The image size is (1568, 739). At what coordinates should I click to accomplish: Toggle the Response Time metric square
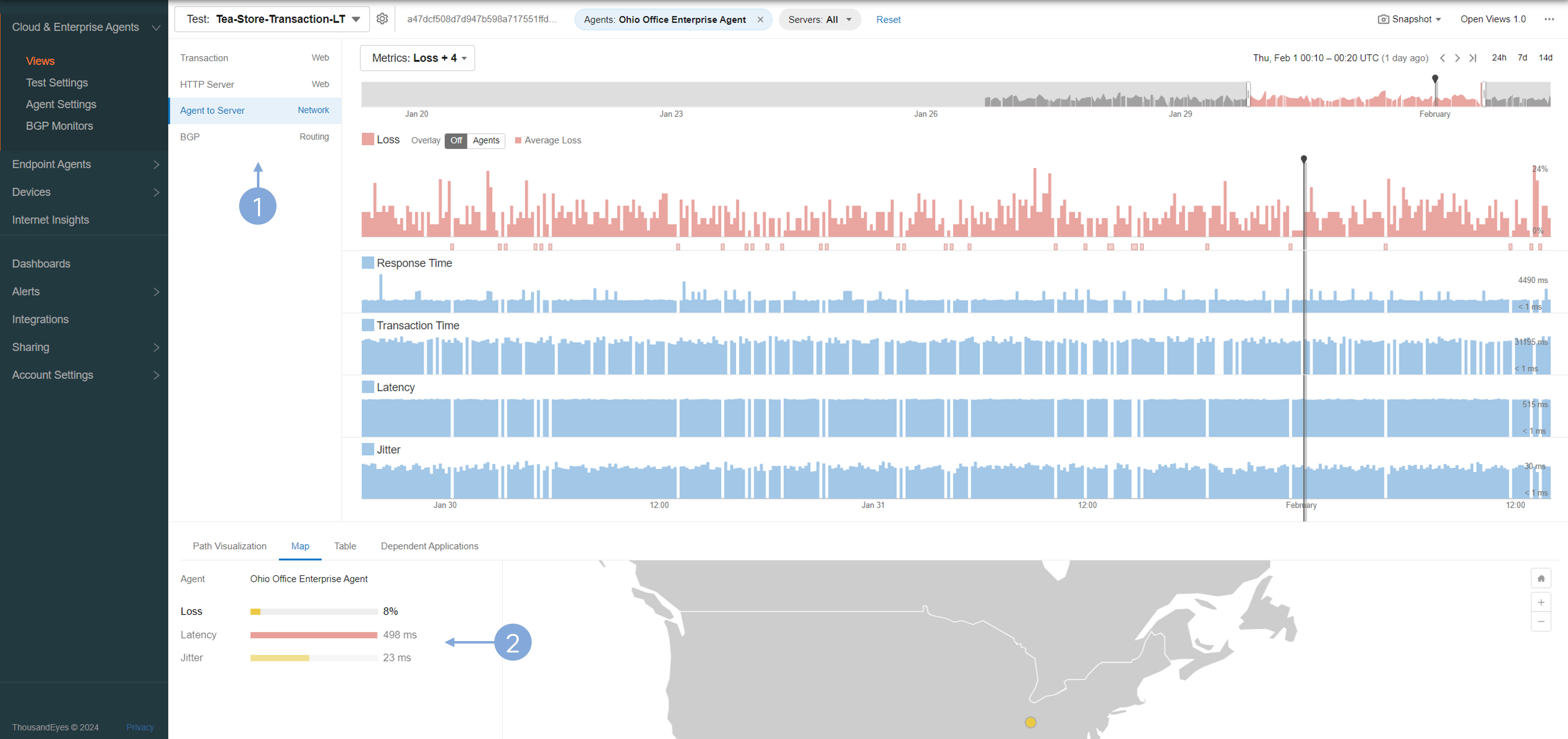[x=368, y=263]
